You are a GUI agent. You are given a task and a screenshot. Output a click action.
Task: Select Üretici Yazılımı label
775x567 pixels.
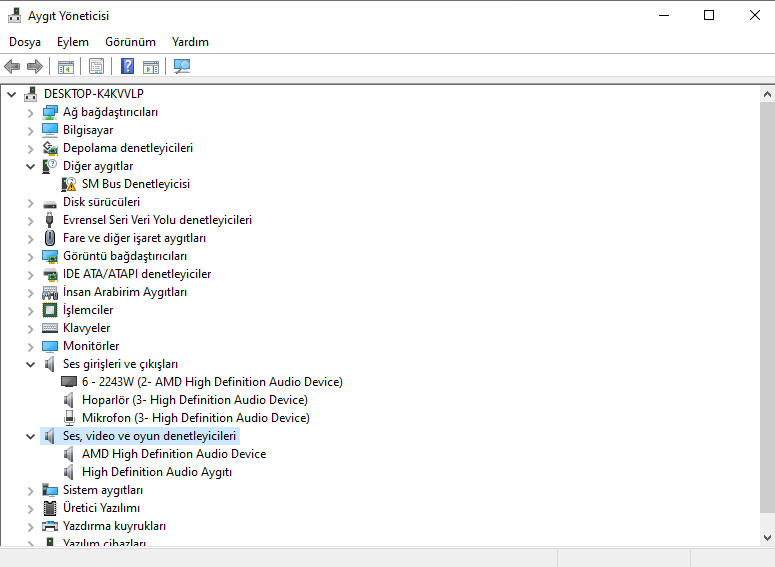(x=101, y=508)
